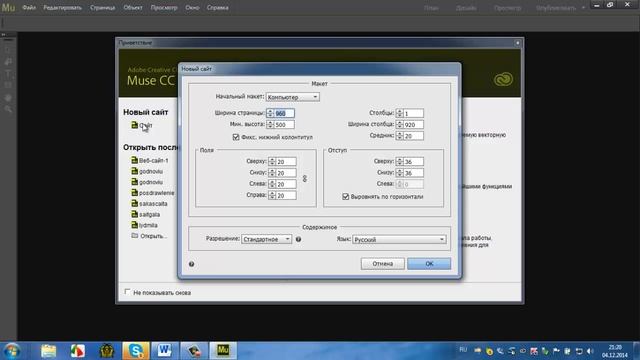Click the stepper for Поля Справа
The image size is (640, 360).
(272, 196)
